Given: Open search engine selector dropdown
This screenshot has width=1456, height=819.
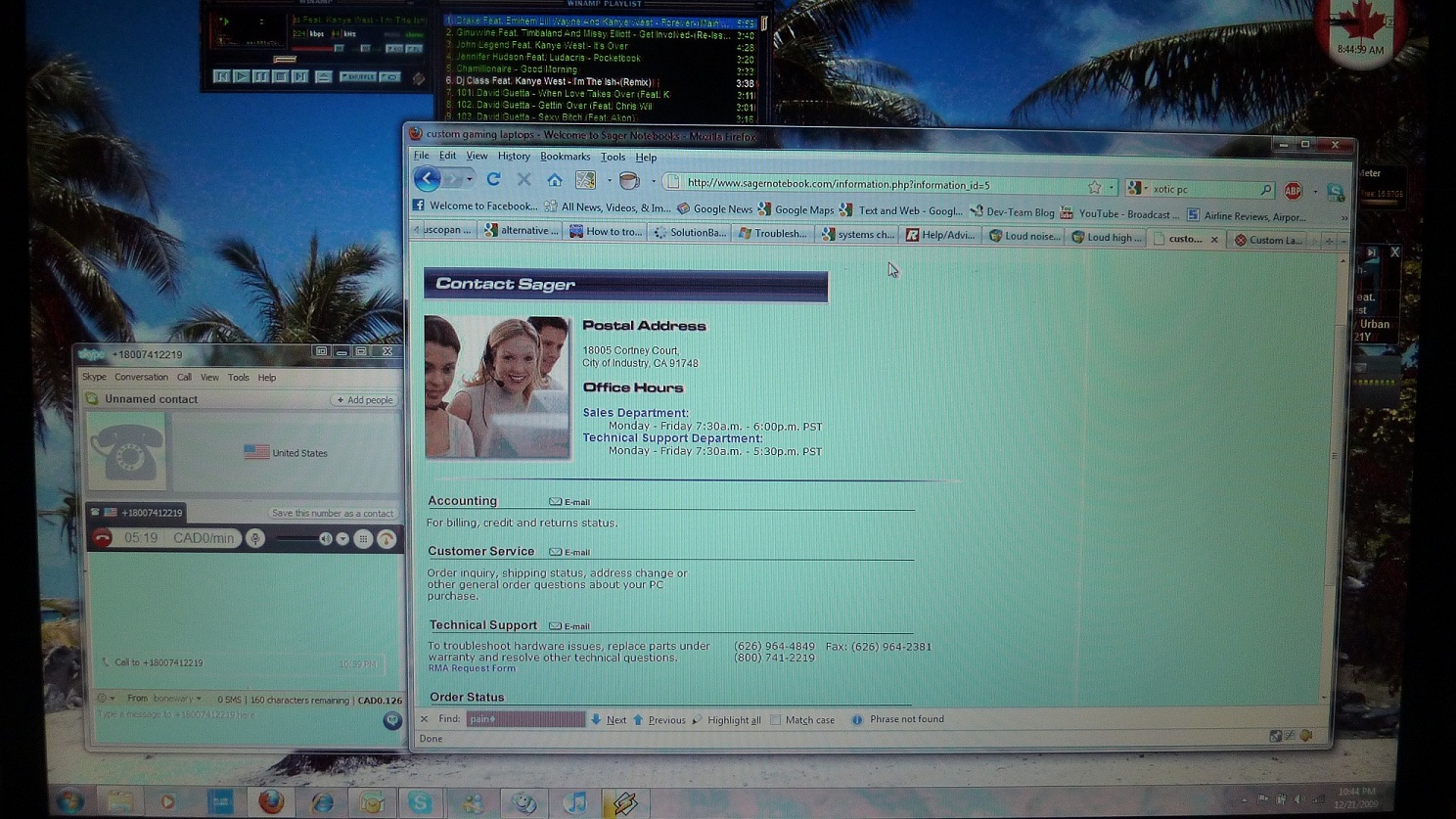Looking at the screenshot, I should click(1146, 189).
